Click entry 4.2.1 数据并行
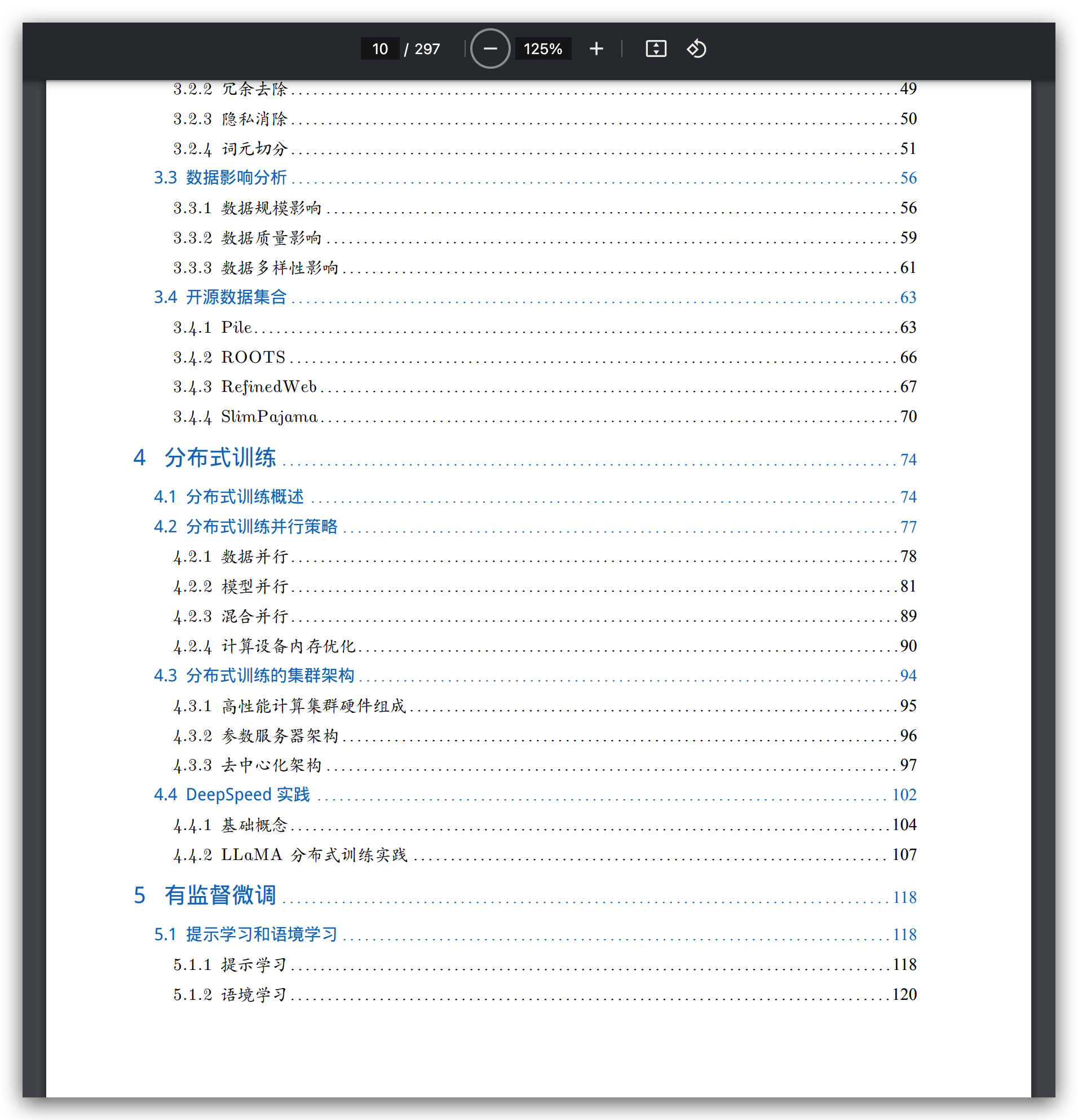 tap(231, 557)
